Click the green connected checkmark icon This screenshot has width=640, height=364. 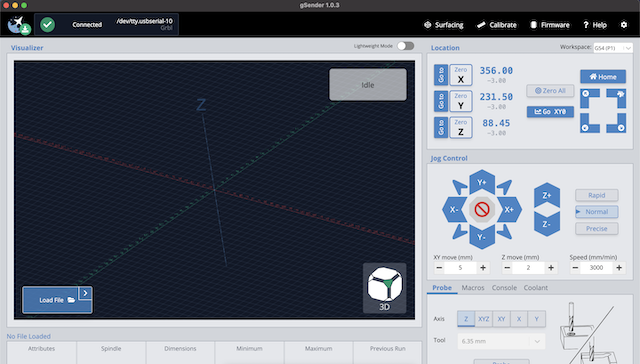click(47, 25)
